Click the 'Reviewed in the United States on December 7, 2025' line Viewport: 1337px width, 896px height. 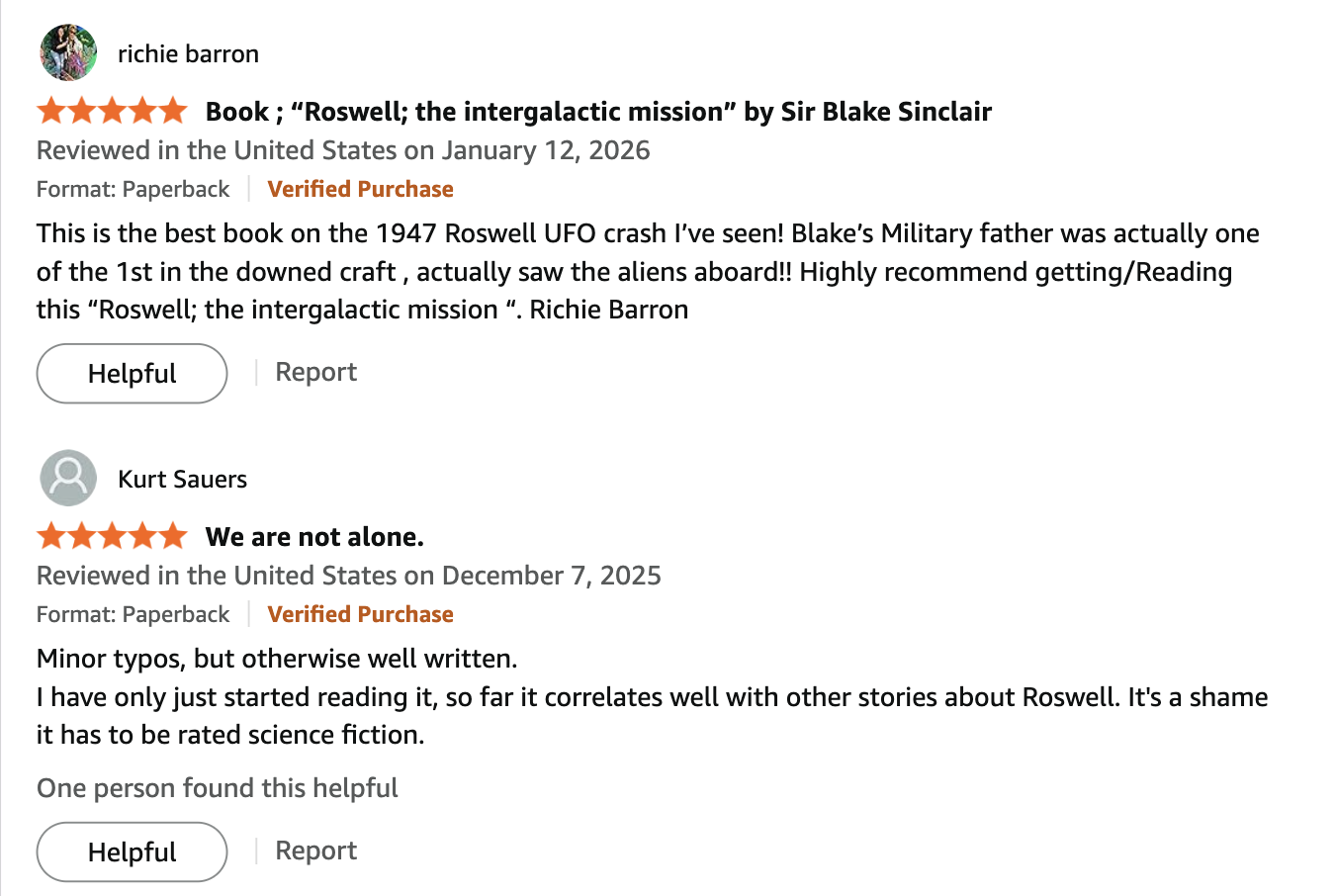348,576
